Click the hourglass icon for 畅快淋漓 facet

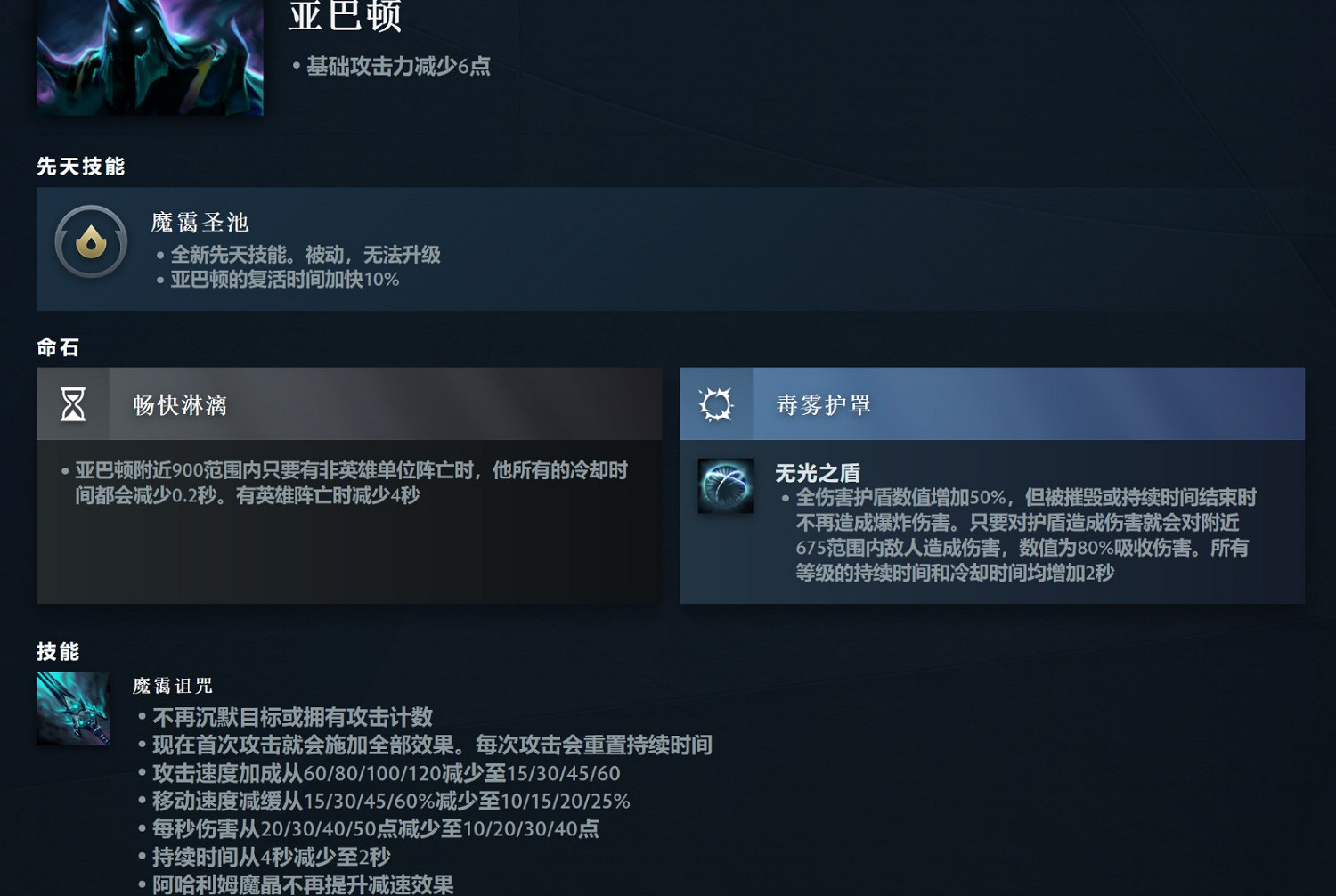(73, 403)
